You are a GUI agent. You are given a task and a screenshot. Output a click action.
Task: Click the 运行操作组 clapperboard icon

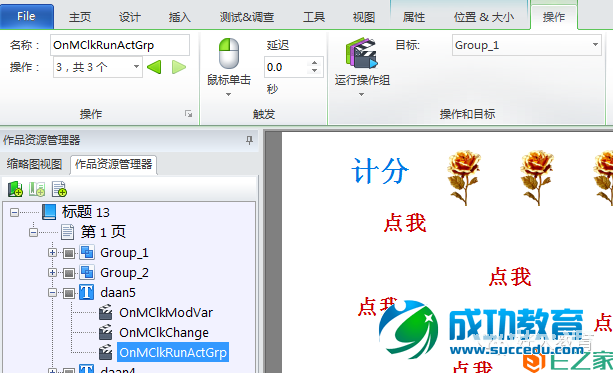click(x=362, y=53)
